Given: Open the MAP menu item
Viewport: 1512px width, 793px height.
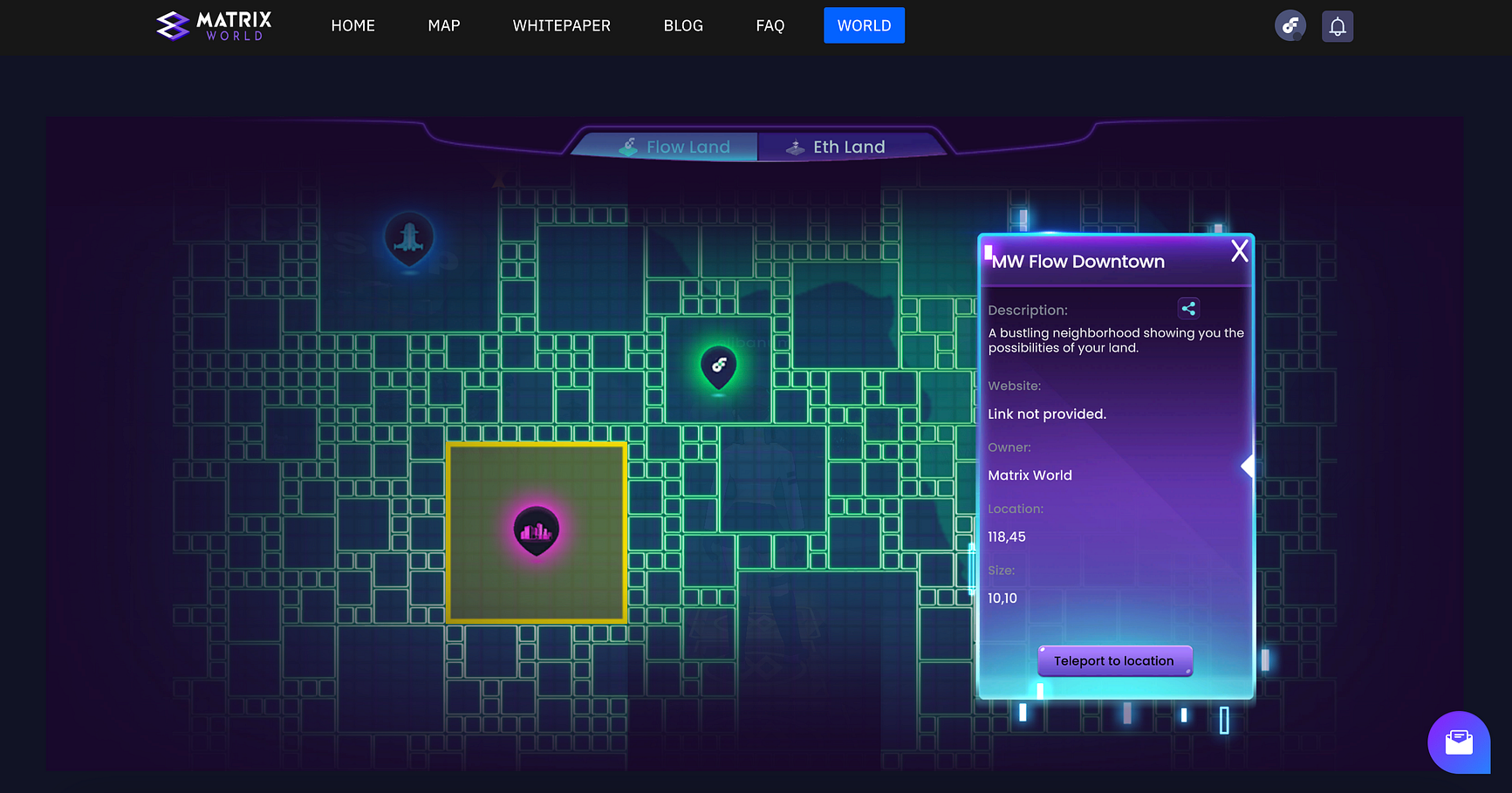Looking at the screenshot, I should [443, 26].
